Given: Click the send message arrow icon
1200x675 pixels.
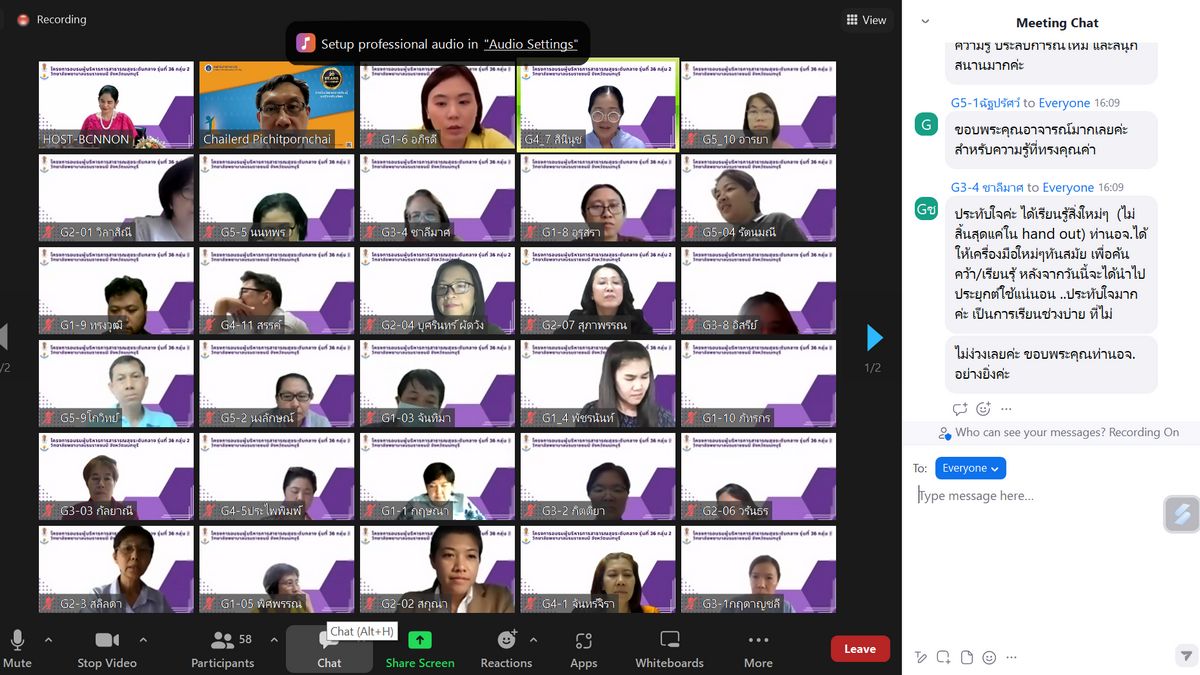Looking at the screenshot, I should pos(1185,657).
